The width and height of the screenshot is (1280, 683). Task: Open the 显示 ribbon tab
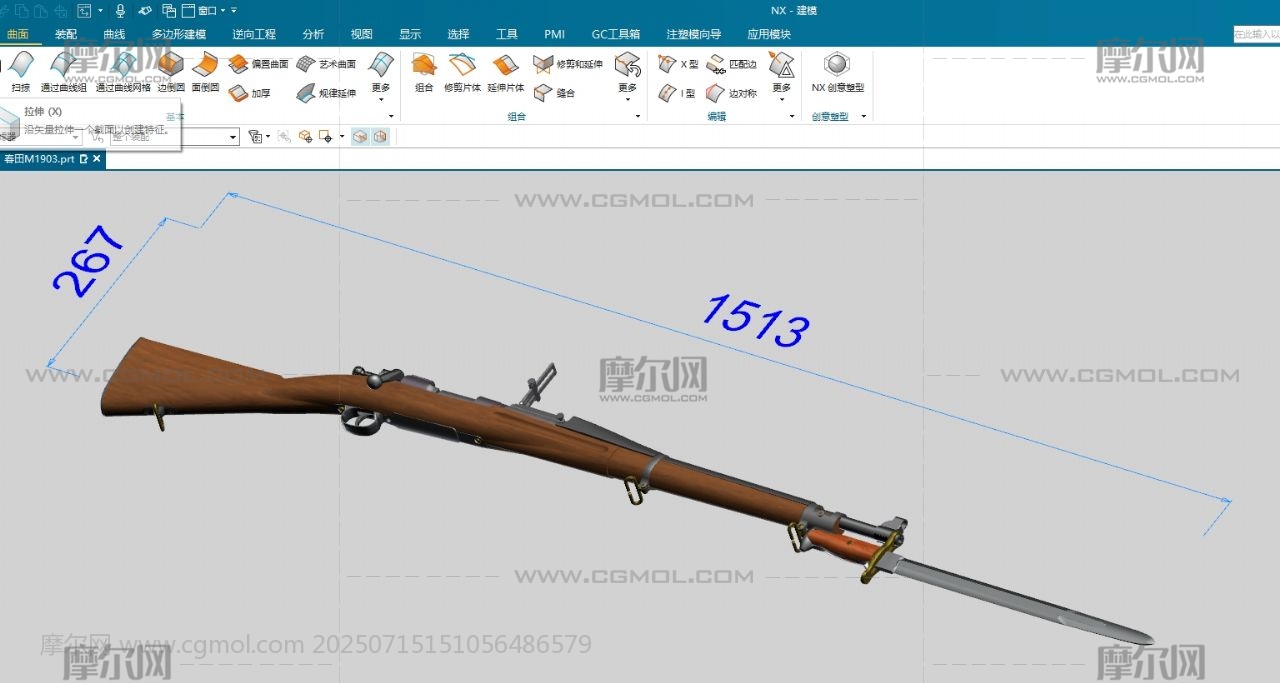(x=410, y=34)
